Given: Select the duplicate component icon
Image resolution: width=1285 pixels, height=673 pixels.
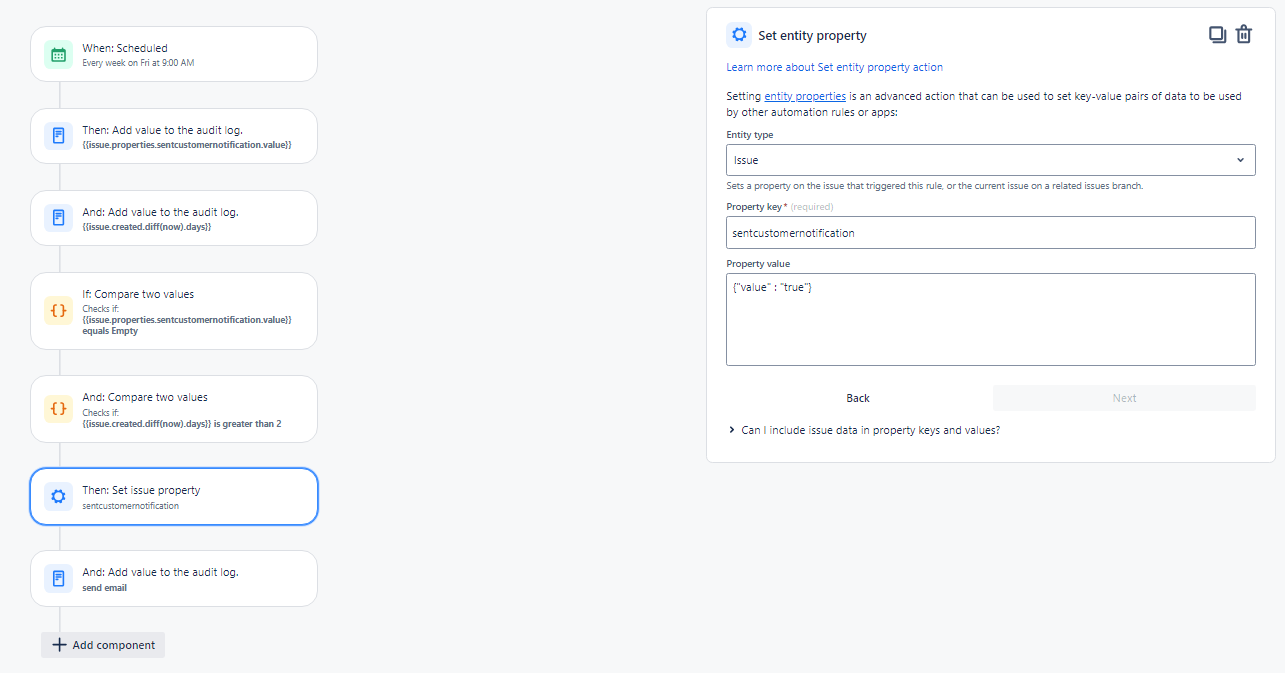Looking at the screenshot, I should click(x=1217, y=34).
